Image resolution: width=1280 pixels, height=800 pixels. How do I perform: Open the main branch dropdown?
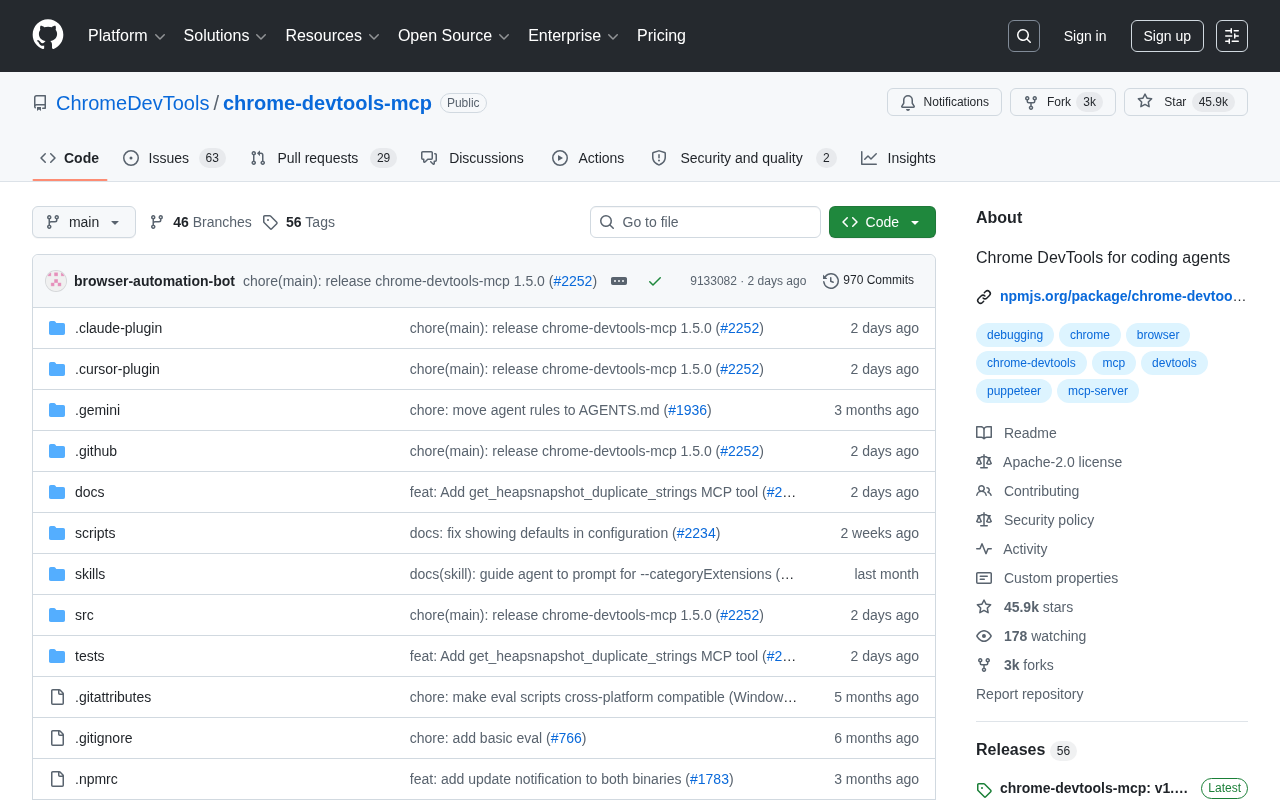(84, 222)
